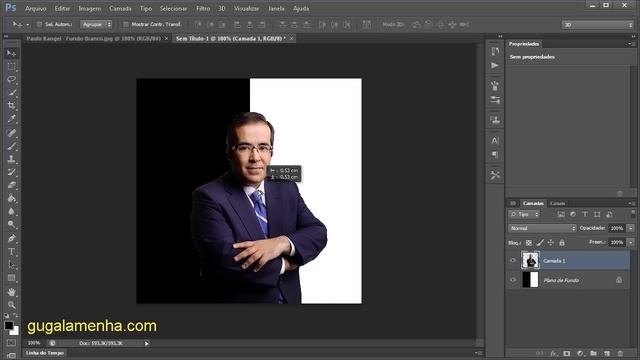Open the Opacidade slider dropdown
640x360 pixels.
(631, 228)
